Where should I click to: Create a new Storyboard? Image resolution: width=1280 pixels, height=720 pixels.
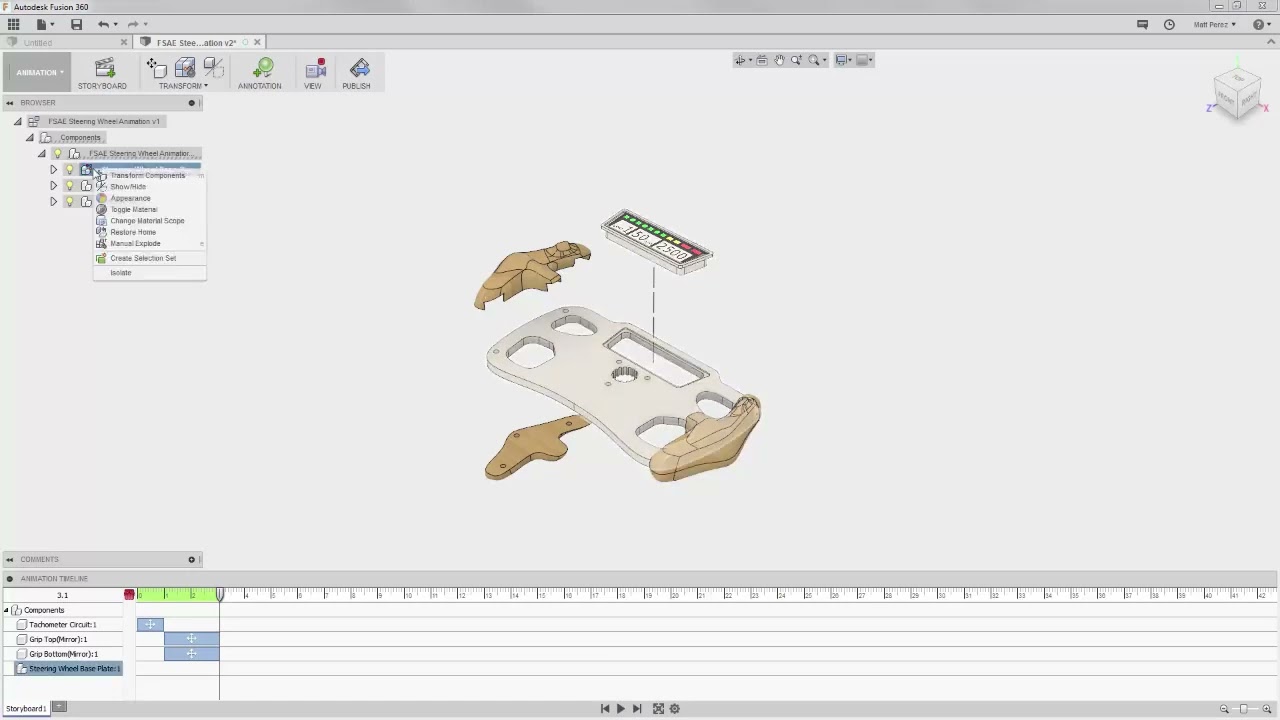pos(103,68)
